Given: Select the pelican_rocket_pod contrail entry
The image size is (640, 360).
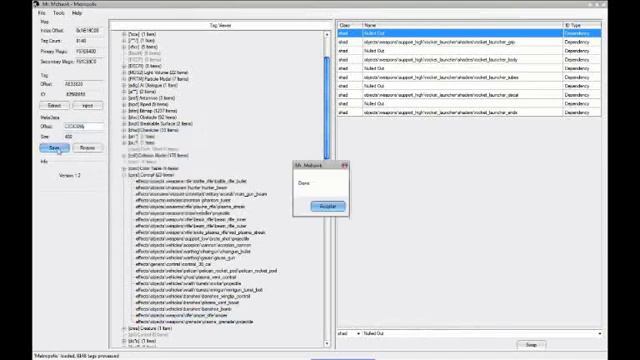Looking at the screenshot, I should point(206,271).
